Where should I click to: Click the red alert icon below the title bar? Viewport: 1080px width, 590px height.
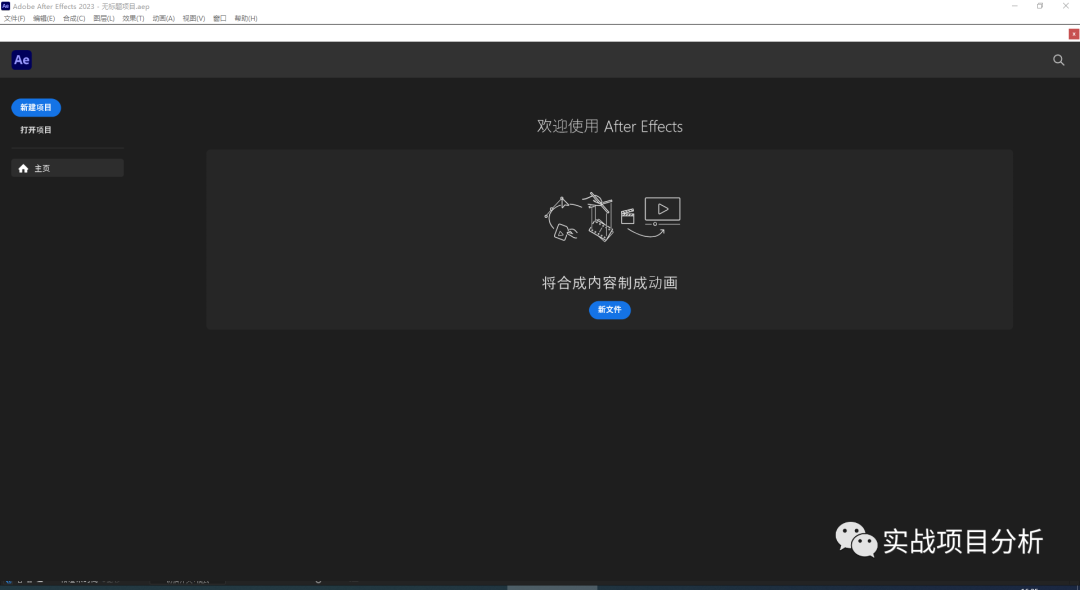1071,33
